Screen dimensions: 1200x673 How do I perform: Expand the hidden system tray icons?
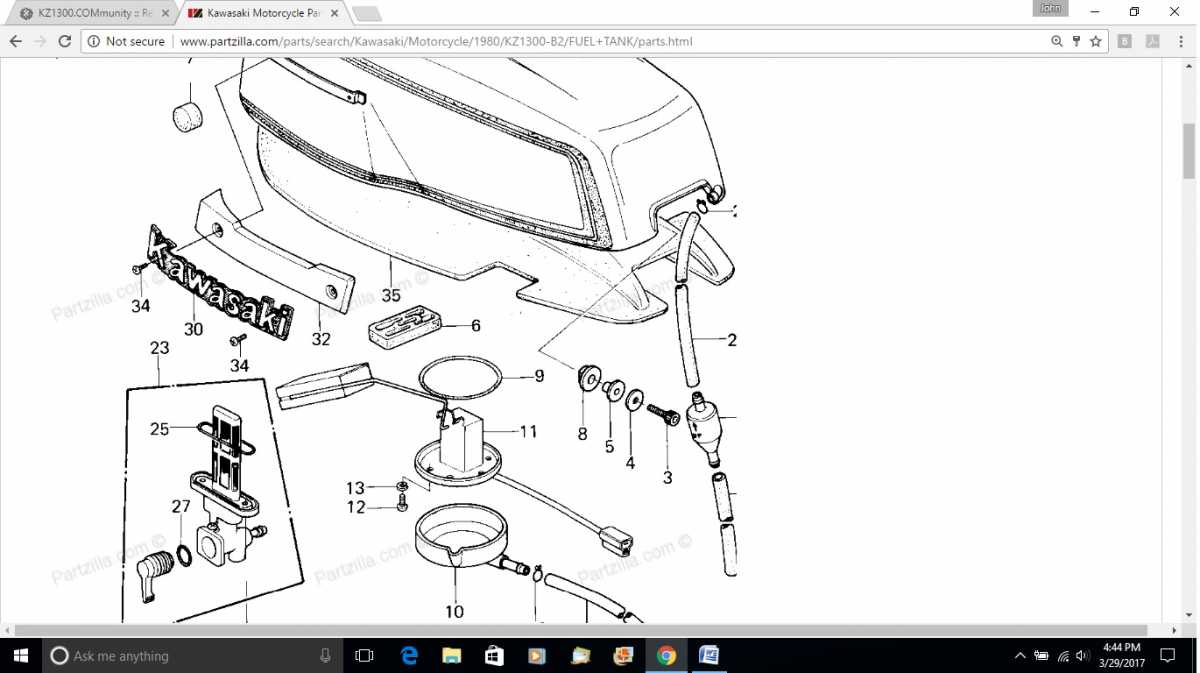[1020, 656]
